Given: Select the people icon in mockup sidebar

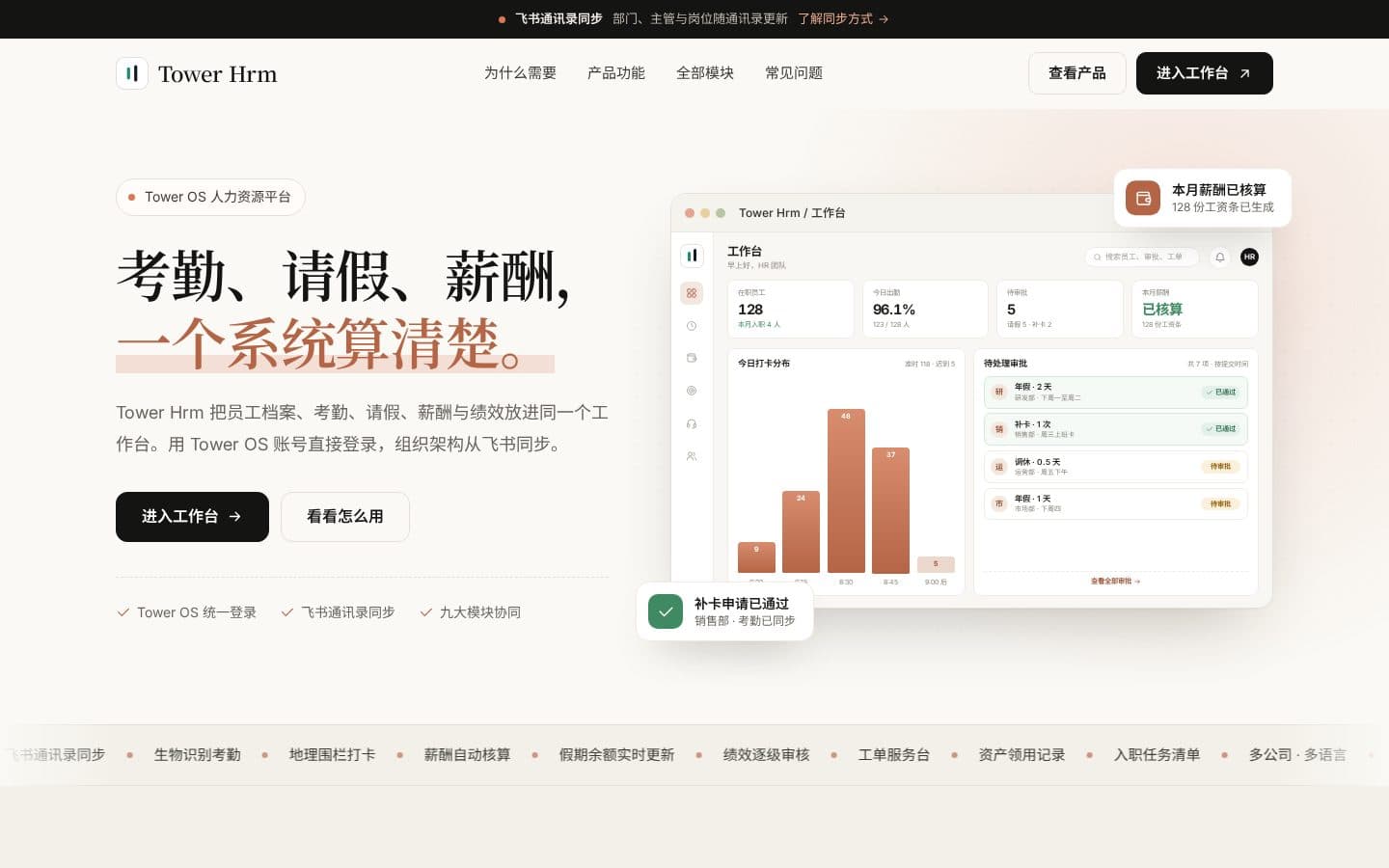Looking at the screenshot, I should pos(692,456).
